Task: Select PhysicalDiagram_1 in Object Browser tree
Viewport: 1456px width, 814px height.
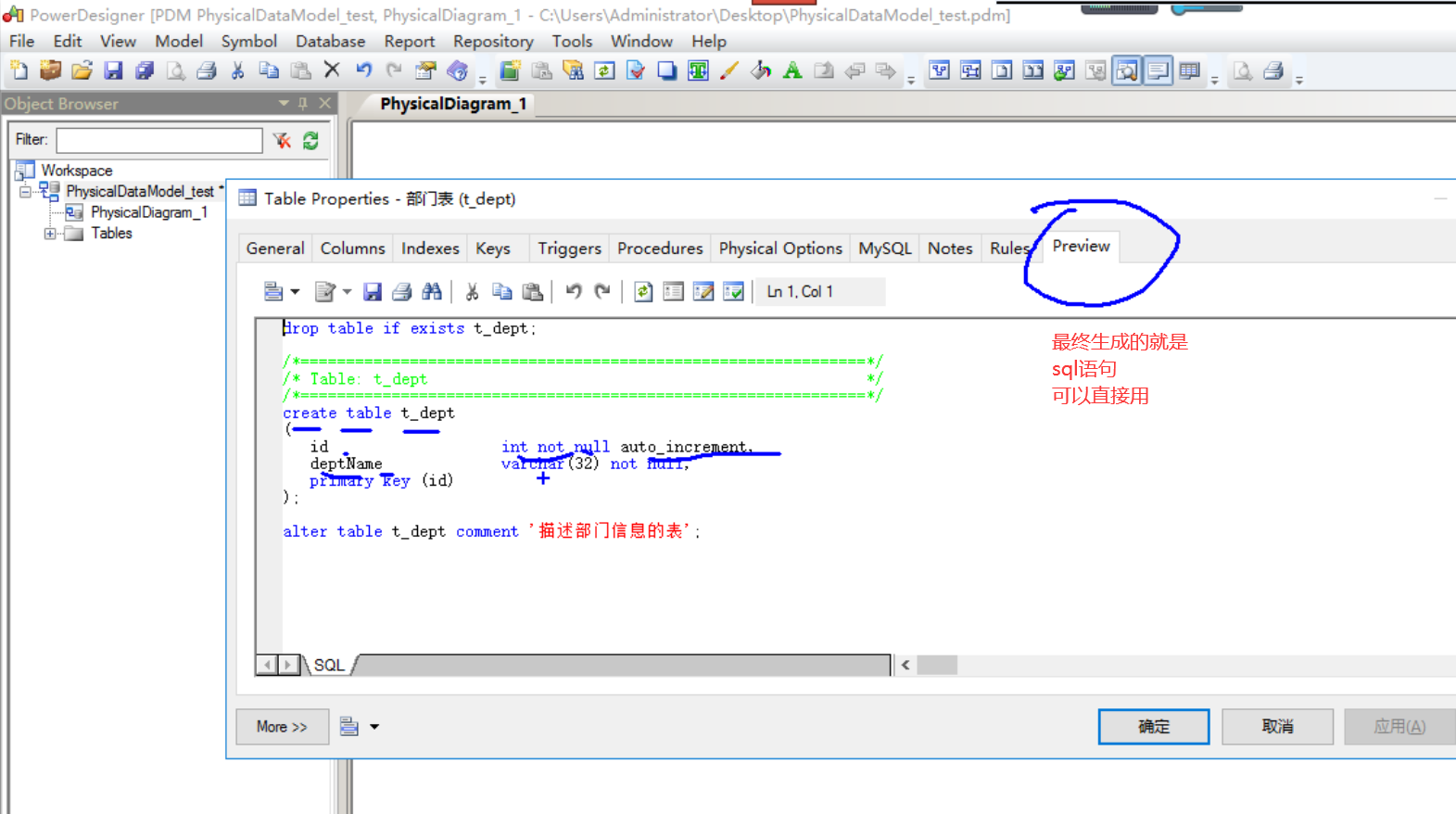Action: (x=149, y=212)
